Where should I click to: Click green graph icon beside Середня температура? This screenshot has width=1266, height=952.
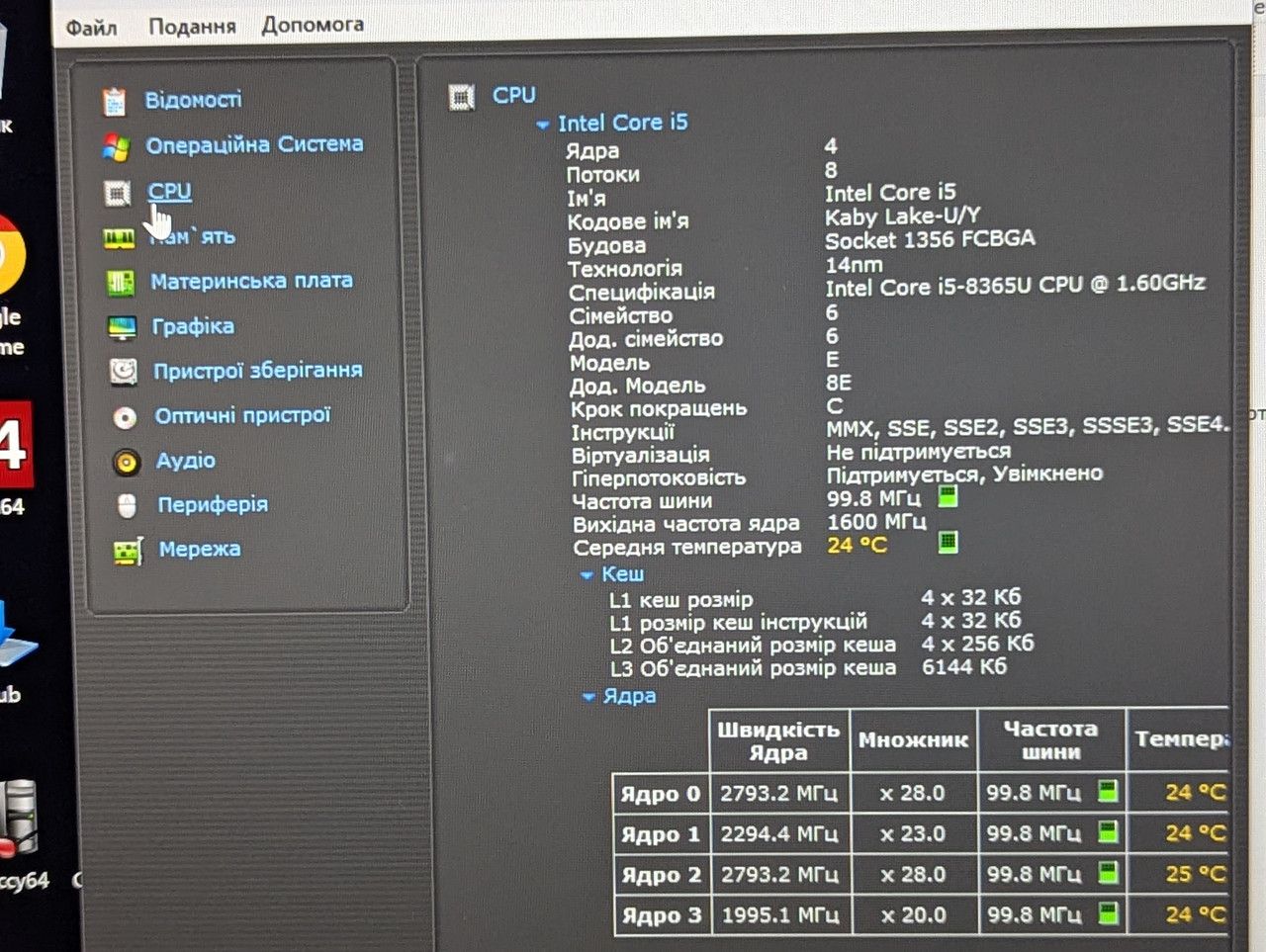tap(948, 542)
